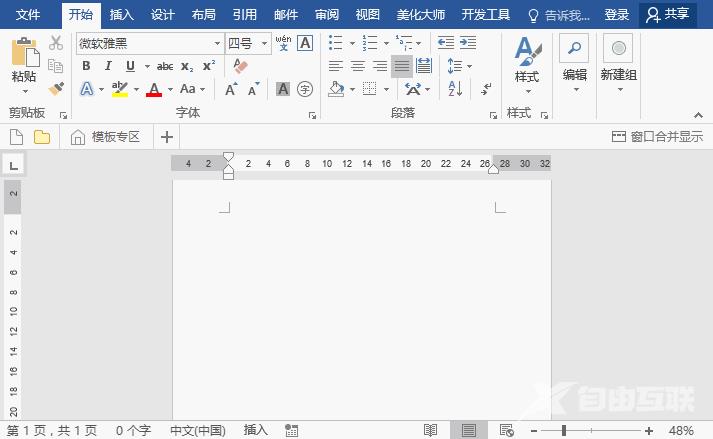Toggle Bold formatting
Viewport: 713px width, 439px height.
point(86,66)
